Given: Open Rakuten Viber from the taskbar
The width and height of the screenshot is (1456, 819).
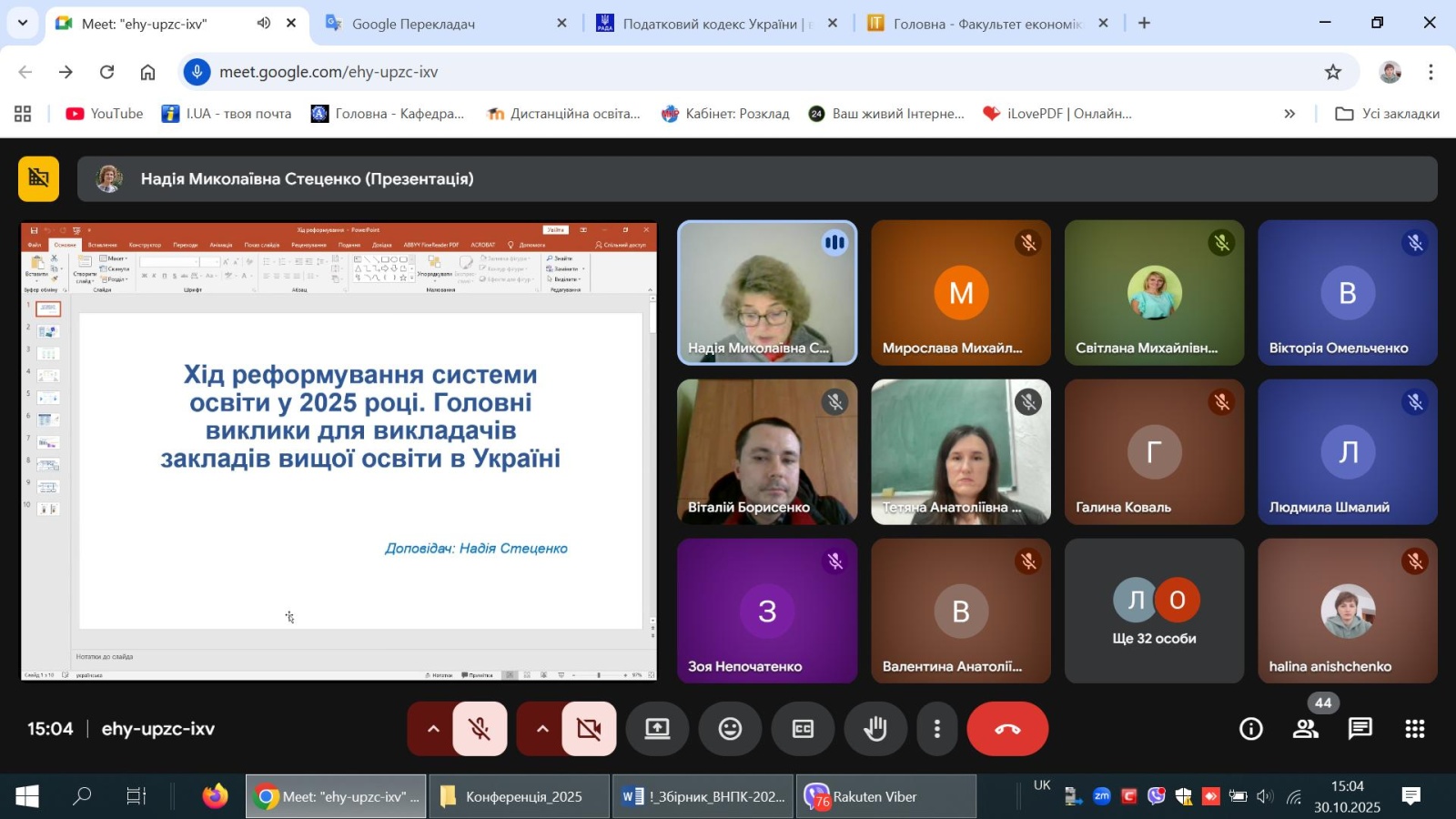Looking at the screenshot, I should pyautogui.click(x=885, y=797).
